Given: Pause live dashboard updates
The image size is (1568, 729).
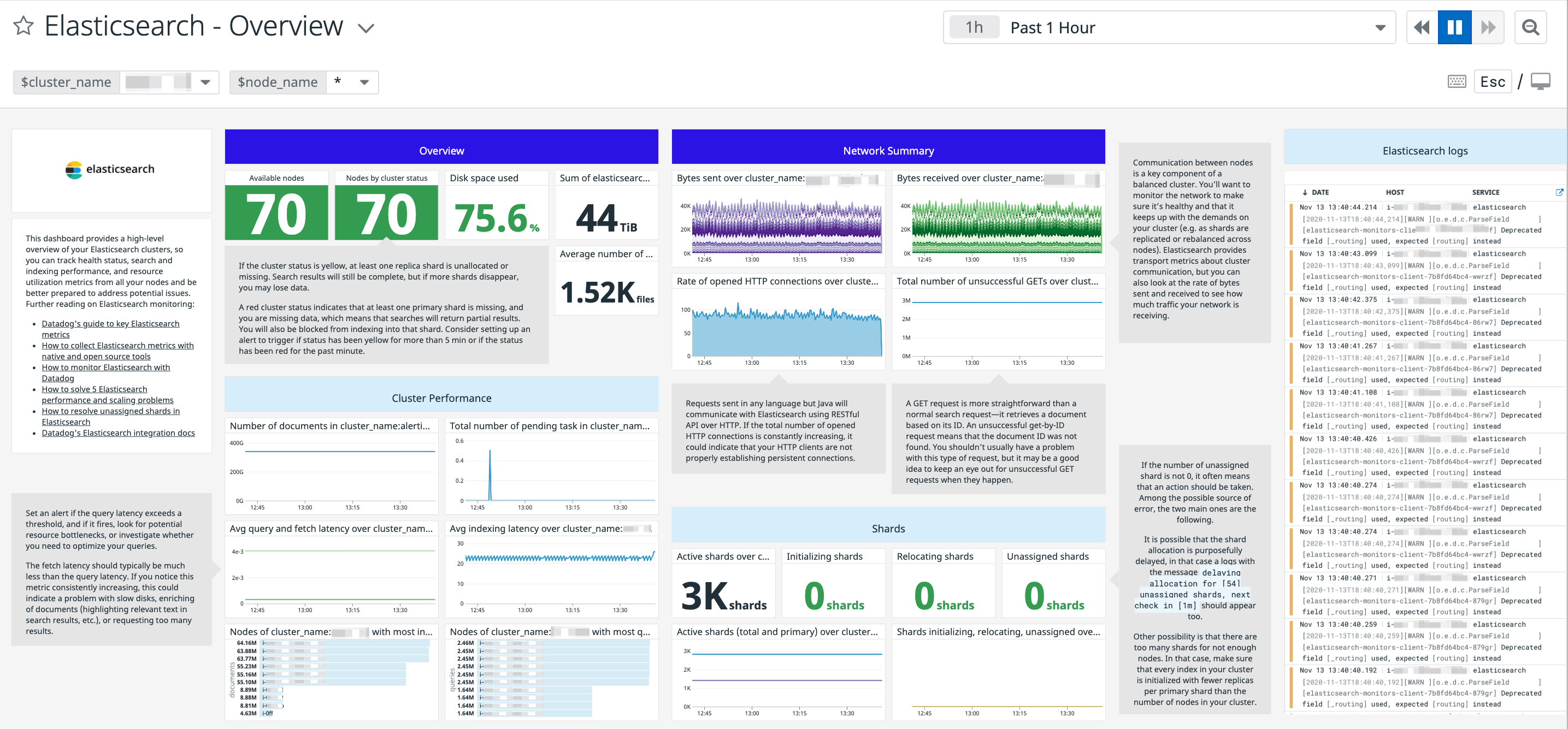Looking at the screenshot, I should tap(1454, 27).
